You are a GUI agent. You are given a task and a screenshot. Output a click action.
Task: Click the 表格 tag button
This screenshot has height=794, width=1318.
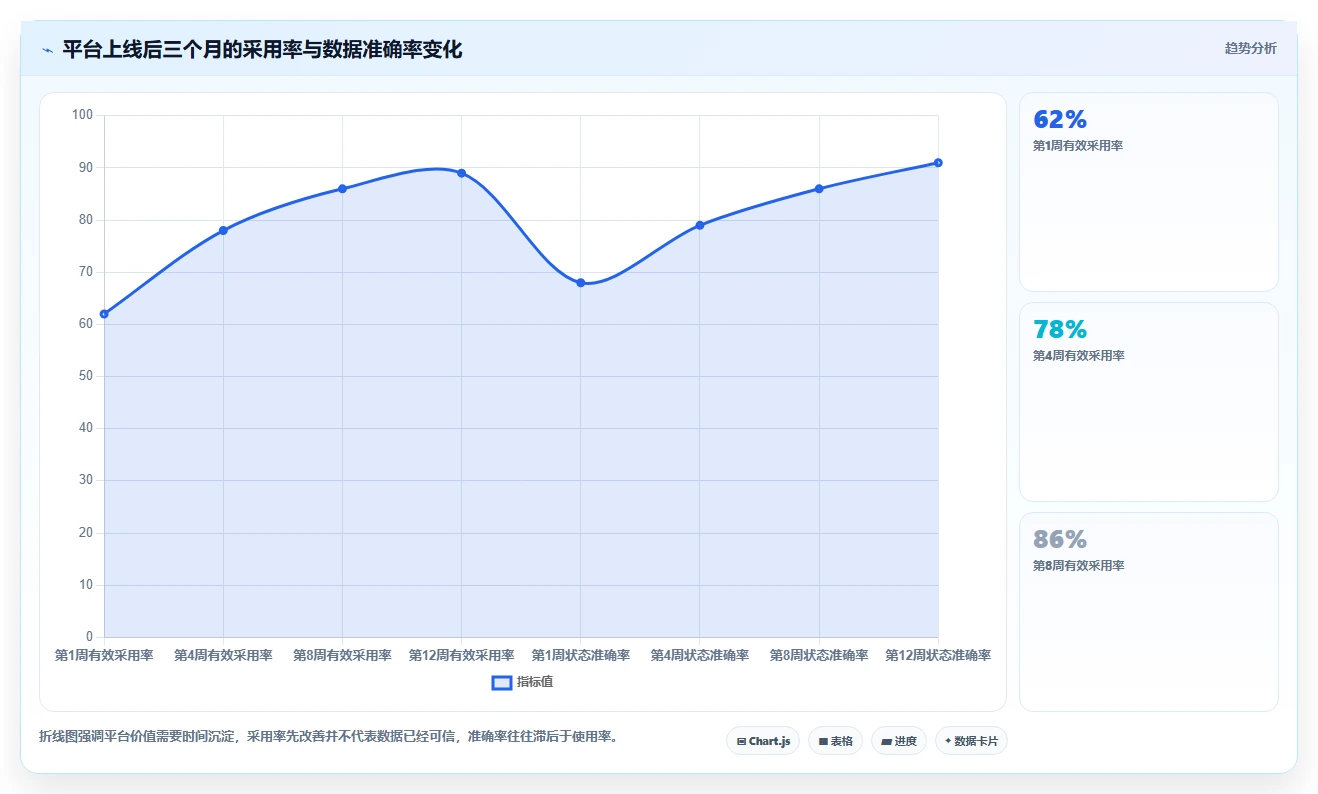(835, 741)
